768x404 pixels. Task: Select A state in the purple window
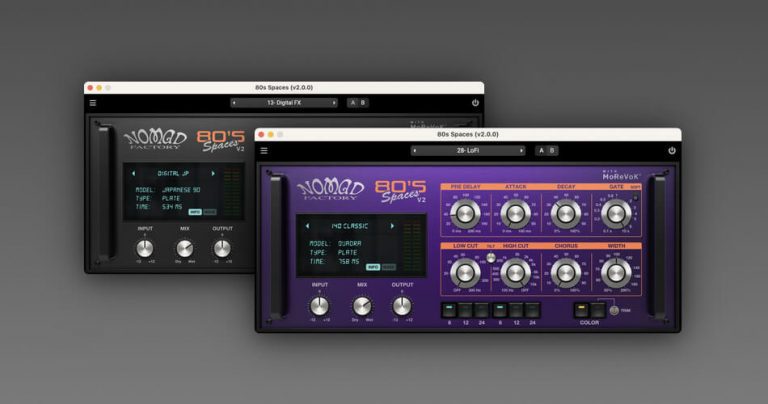pos(541,151)
